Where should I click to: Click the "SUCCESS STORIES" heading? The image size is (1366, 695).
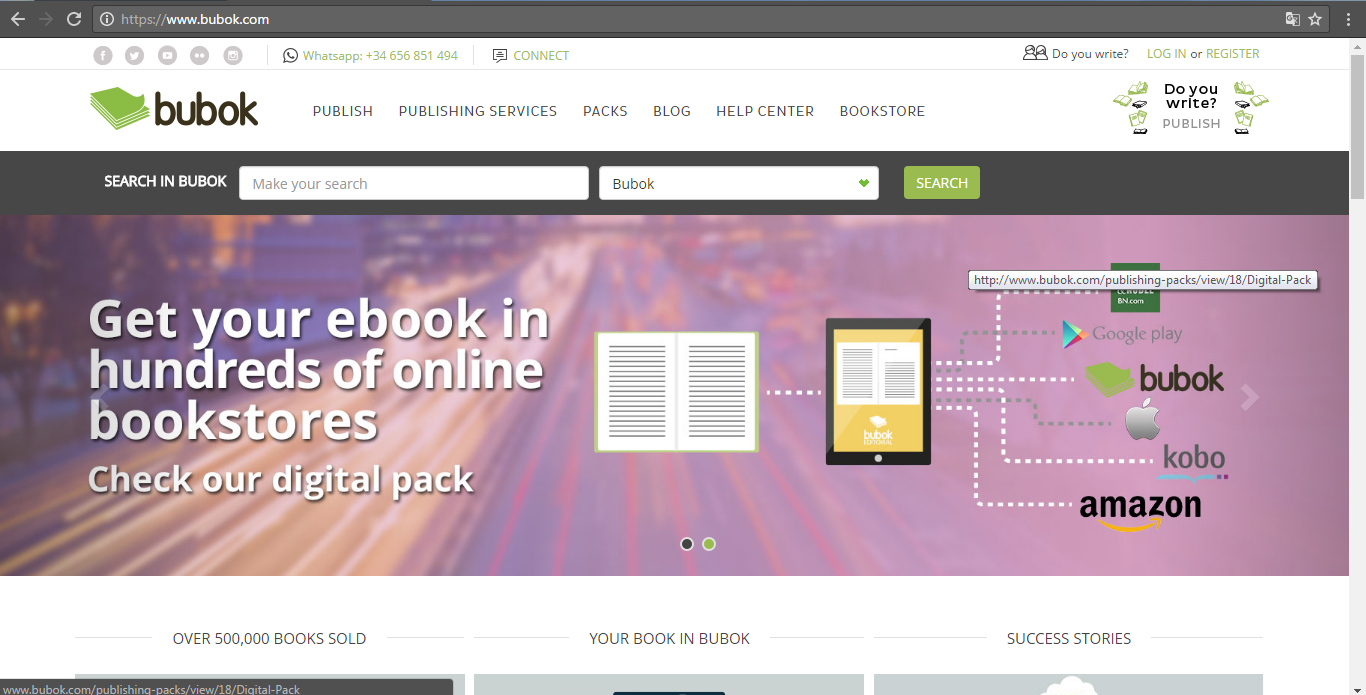point(1069,638)
